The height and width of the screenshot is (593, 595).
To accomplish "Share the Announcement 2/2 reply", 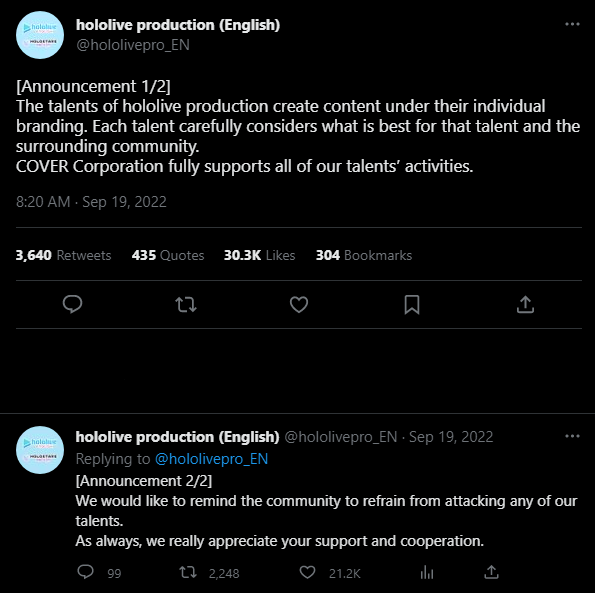I will click(491, 572).
